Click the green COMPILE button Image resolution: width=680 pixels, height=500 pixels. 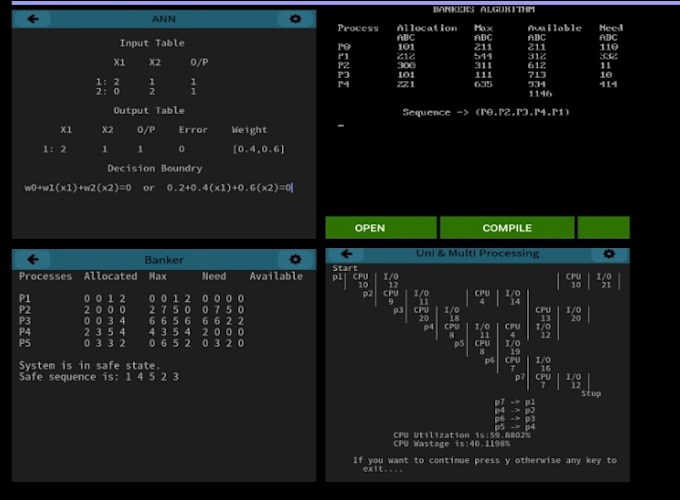[x=507, y=228]
